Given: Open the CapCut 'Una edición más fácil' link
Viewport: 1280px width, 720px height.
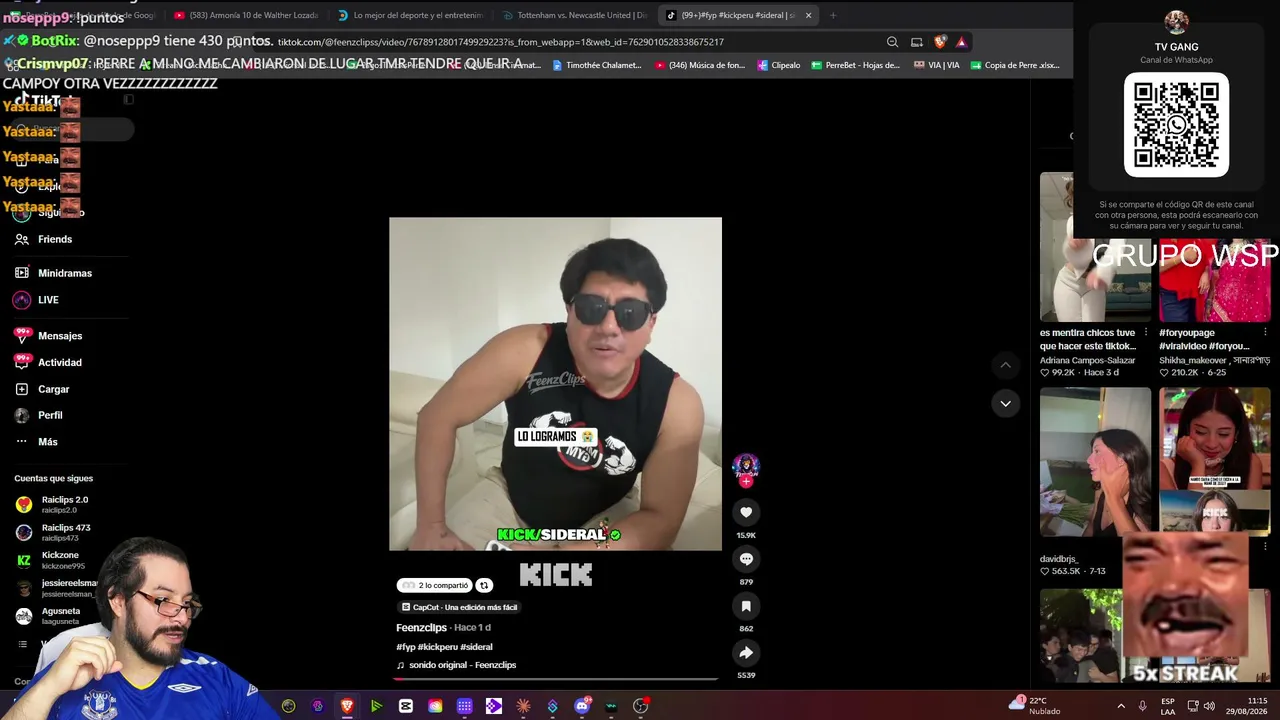Looking at the screenshot, I should point(459,607).
